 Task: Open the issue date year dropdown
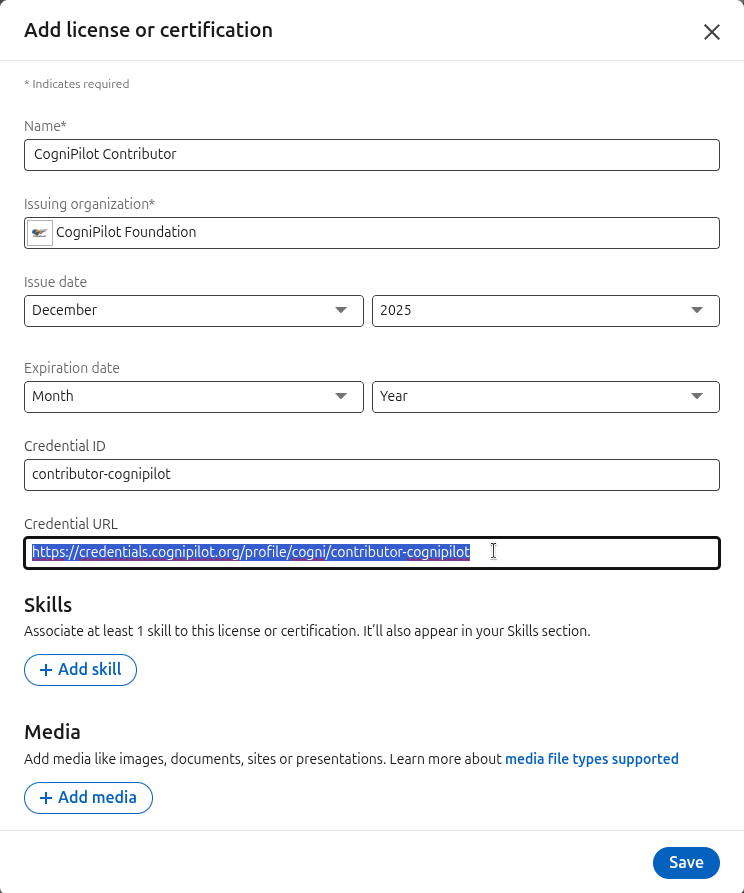click(545, 310)
